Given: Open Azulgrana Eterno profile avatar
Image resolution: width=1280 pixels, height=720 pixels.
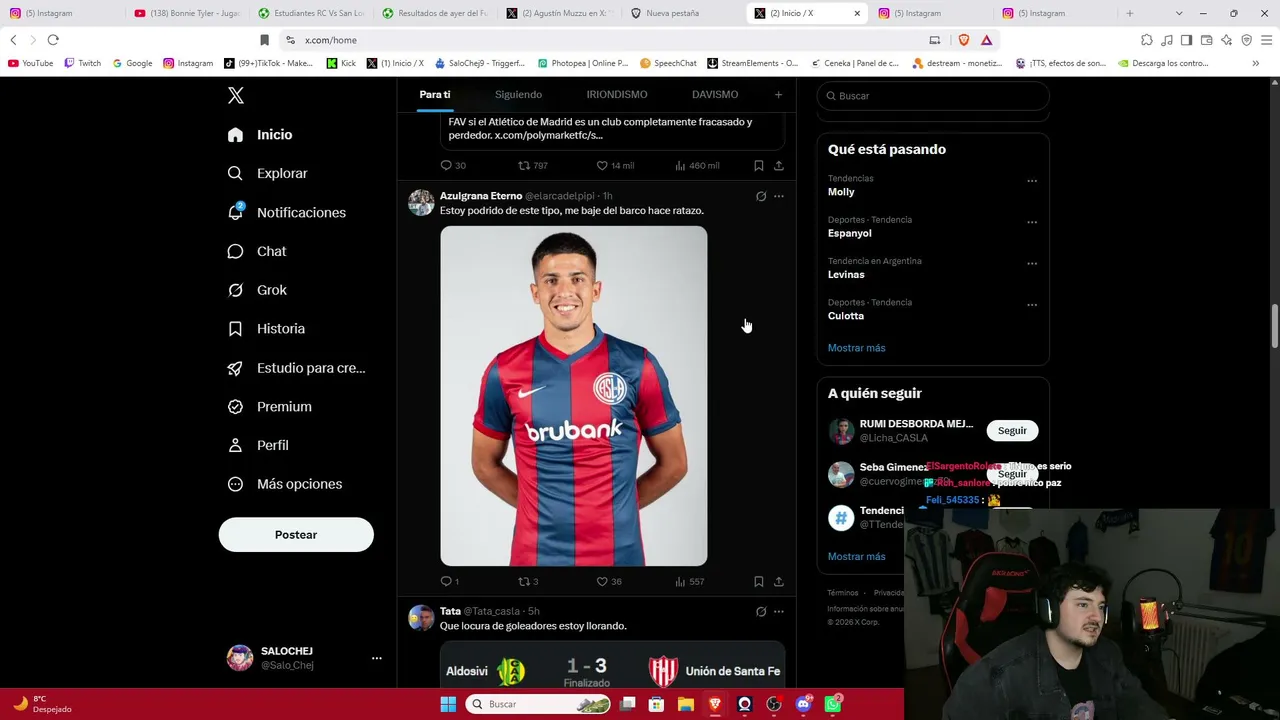Looking at the screenshot, I should [421, 202].
